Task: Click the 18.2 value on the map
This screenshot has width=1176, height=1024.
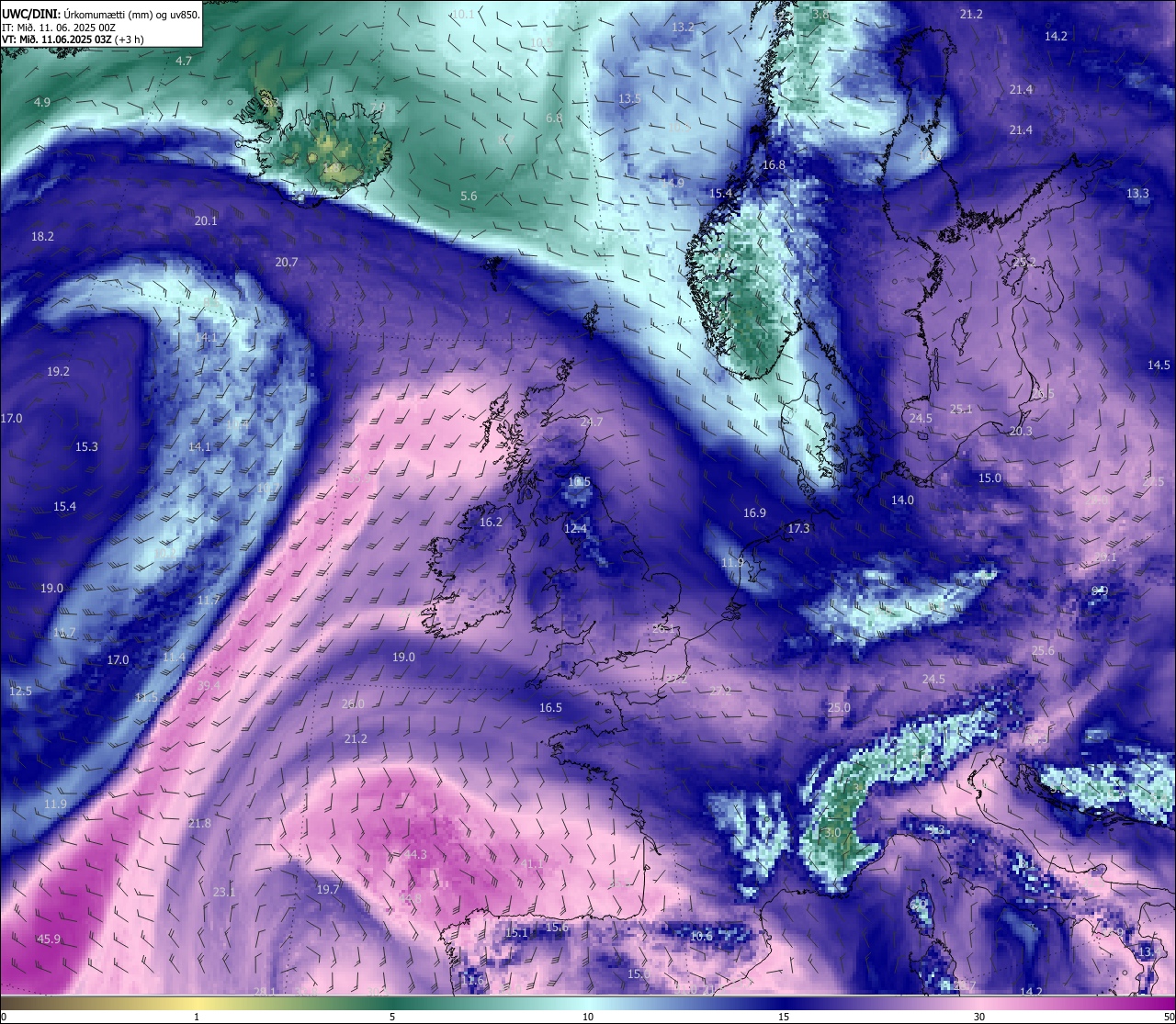Action: click(42, 236)
